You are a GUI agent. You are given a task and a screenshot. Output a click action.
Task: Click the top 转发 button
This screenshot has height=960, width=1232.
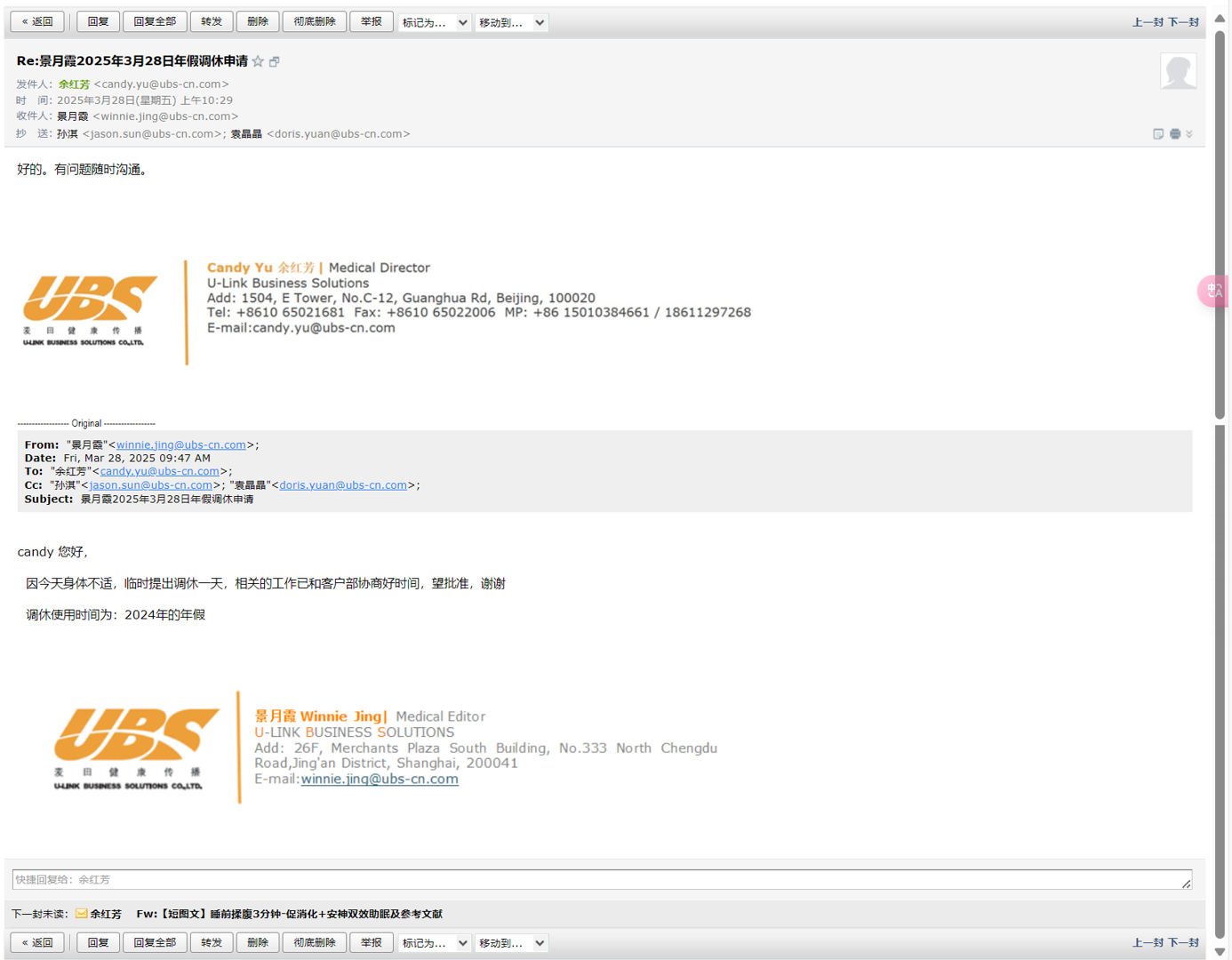tap(212, 21)
